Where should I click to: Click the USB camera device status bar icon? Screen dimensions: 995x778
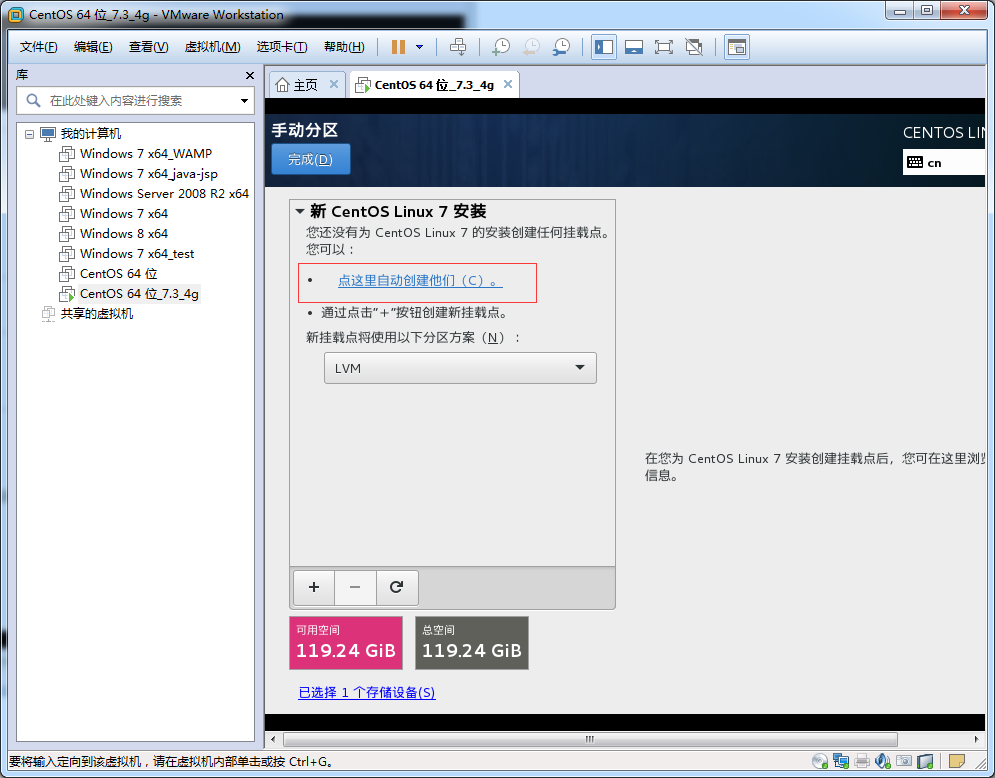pos(904,761)
